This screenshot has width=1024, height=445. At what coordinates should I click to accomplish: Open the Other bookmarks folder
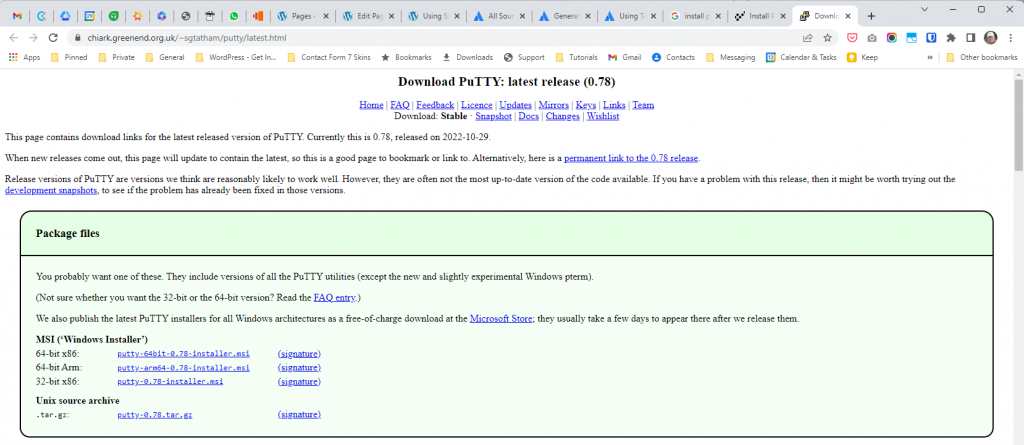[x=980, y=57]
